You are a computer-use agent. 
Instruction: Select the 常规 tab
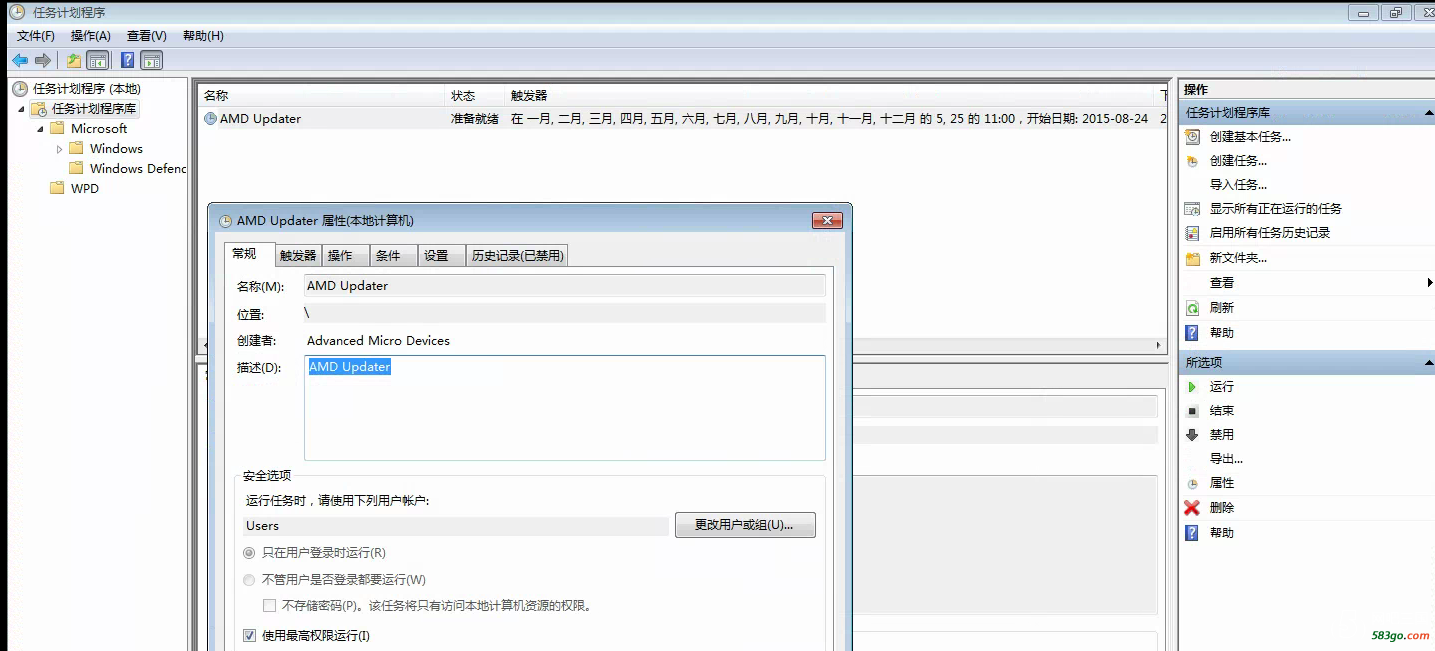click(x=248, y=254)
